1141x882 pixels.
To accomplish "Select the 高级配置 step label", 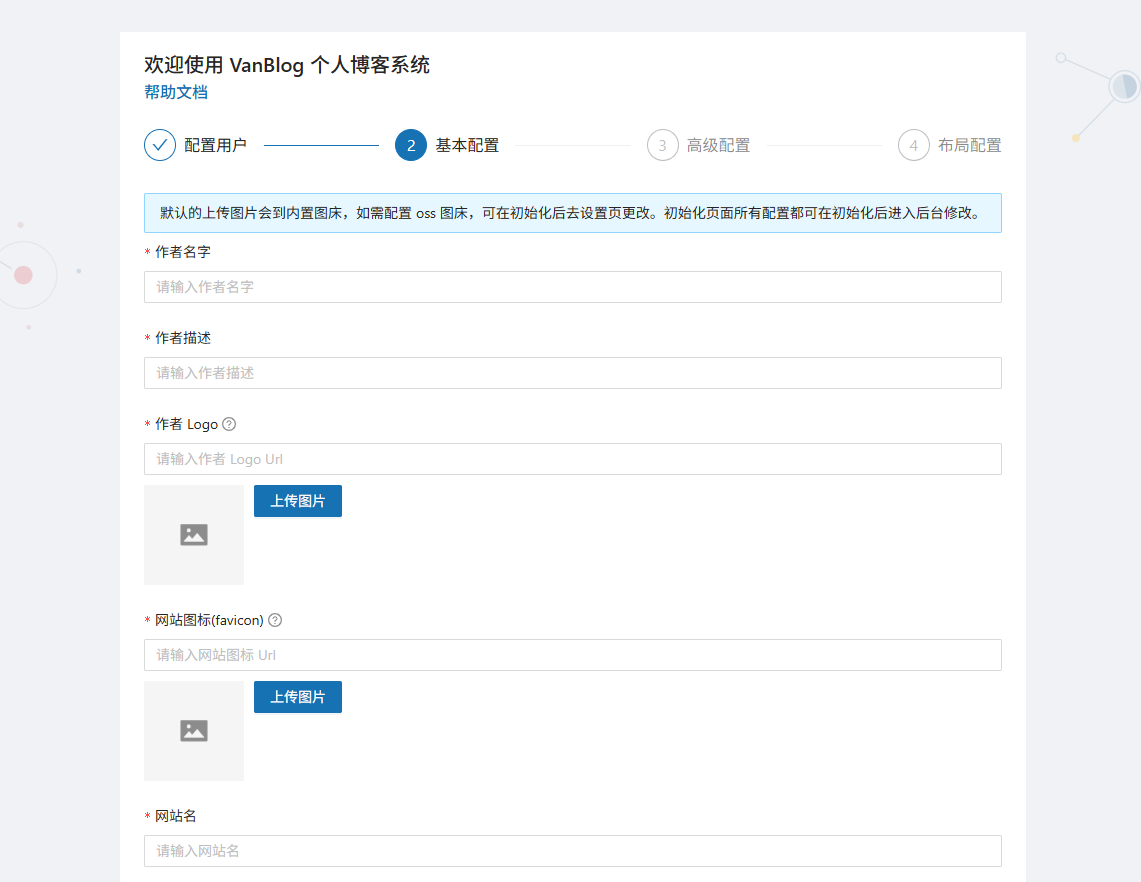I will (x=718, y=146).
